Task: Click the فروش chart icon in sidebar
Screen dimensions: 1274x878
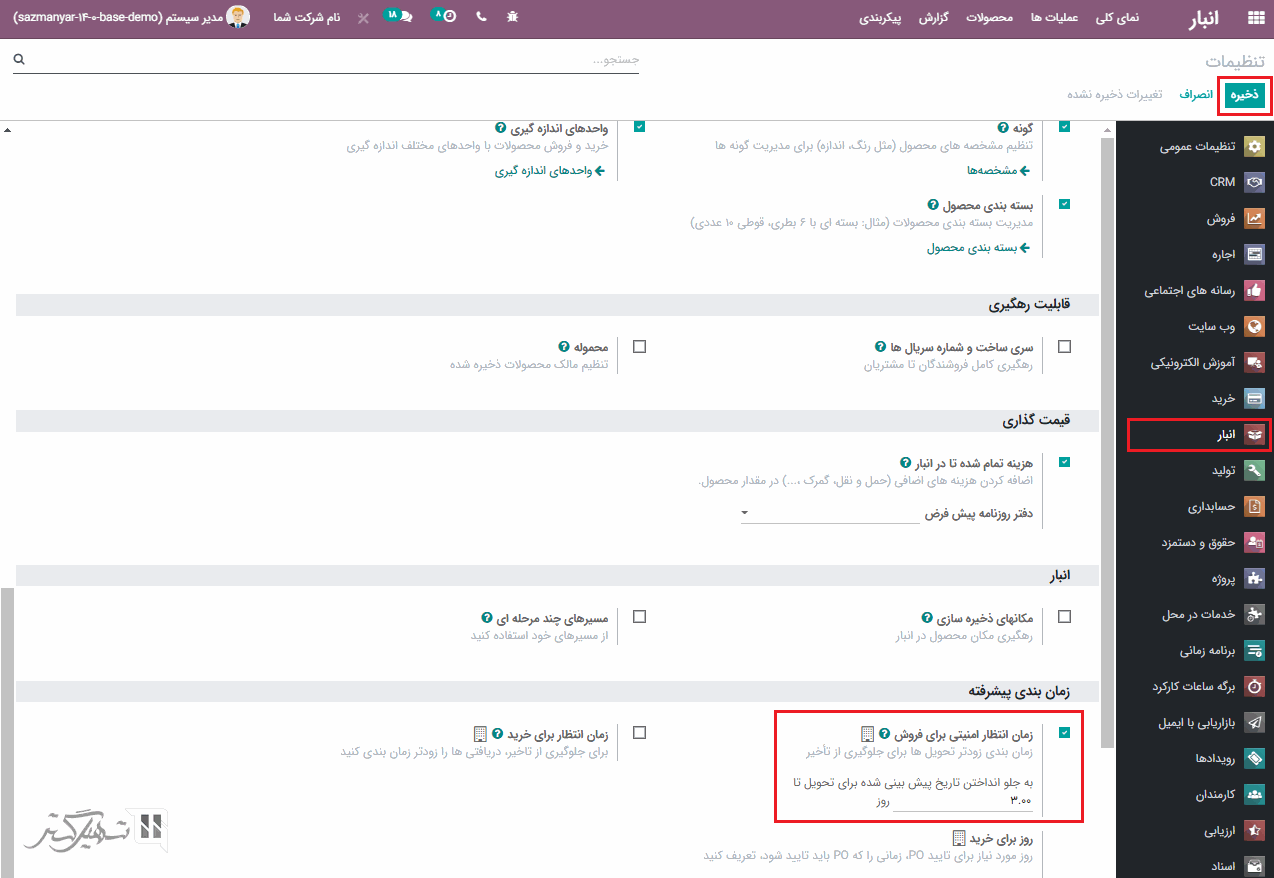Action: [1254, 218]
